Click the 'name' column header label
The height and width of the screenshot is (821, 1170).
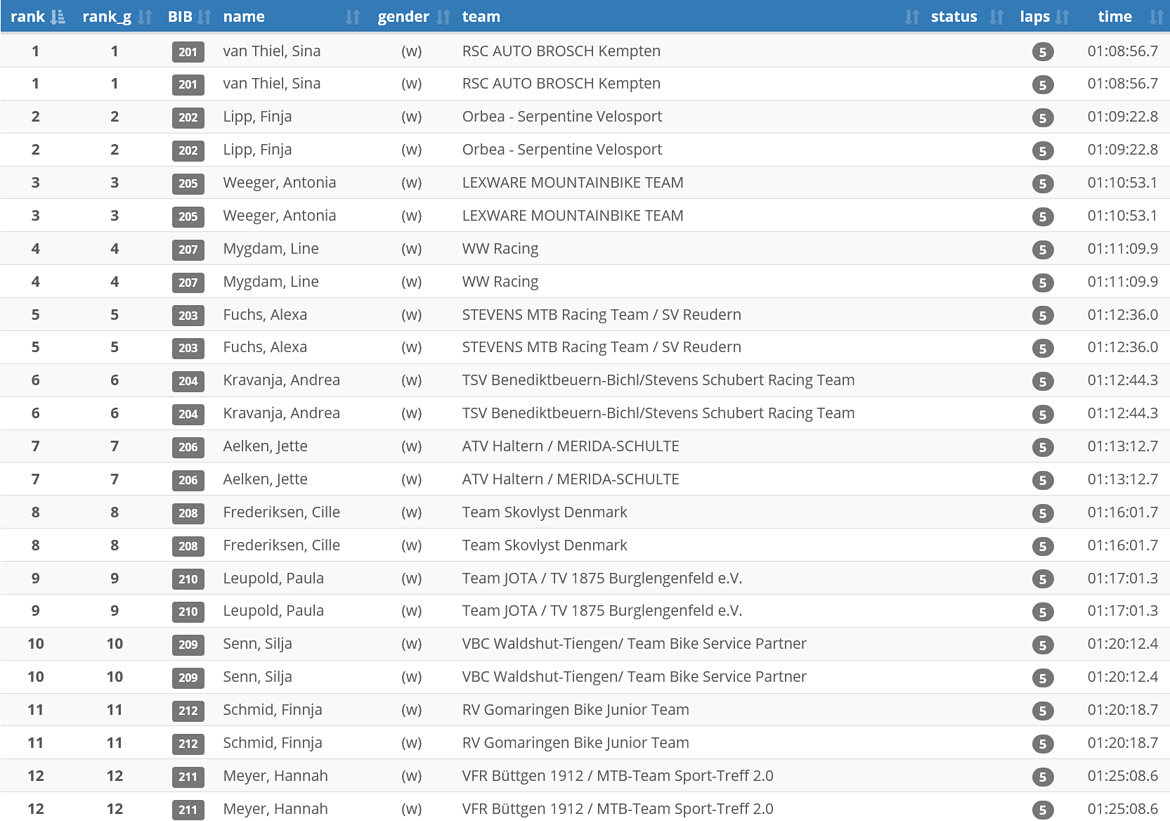[x=244, y=16]
